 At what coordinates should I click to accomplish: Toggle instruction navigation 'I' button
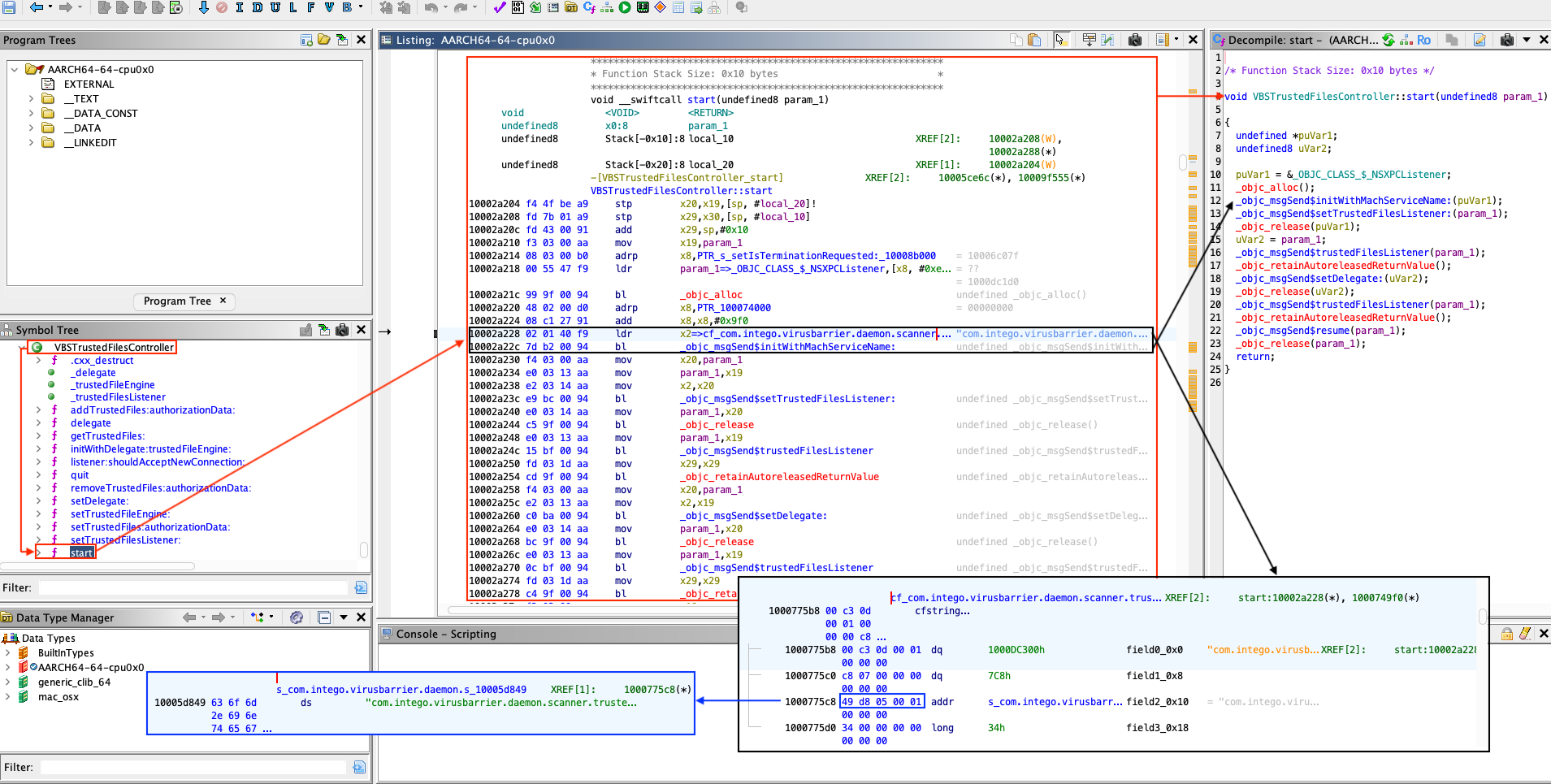239,7
